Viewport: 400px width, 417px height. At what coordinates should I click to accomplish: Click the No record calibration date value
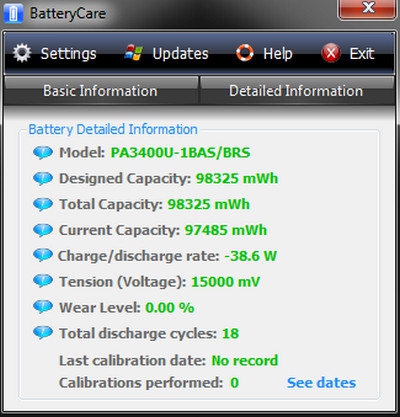[x=245, y=360]
